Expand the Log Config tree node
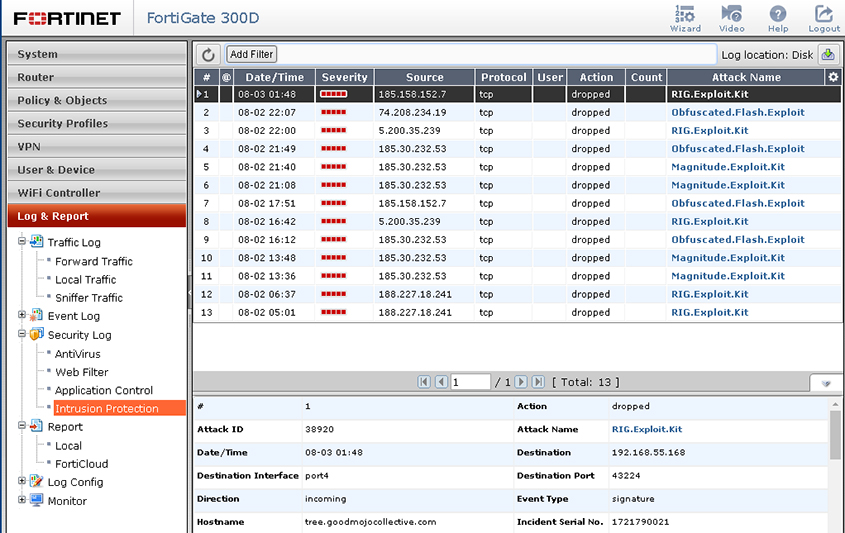Screen dimensions: 845x533 pos(22,481)
